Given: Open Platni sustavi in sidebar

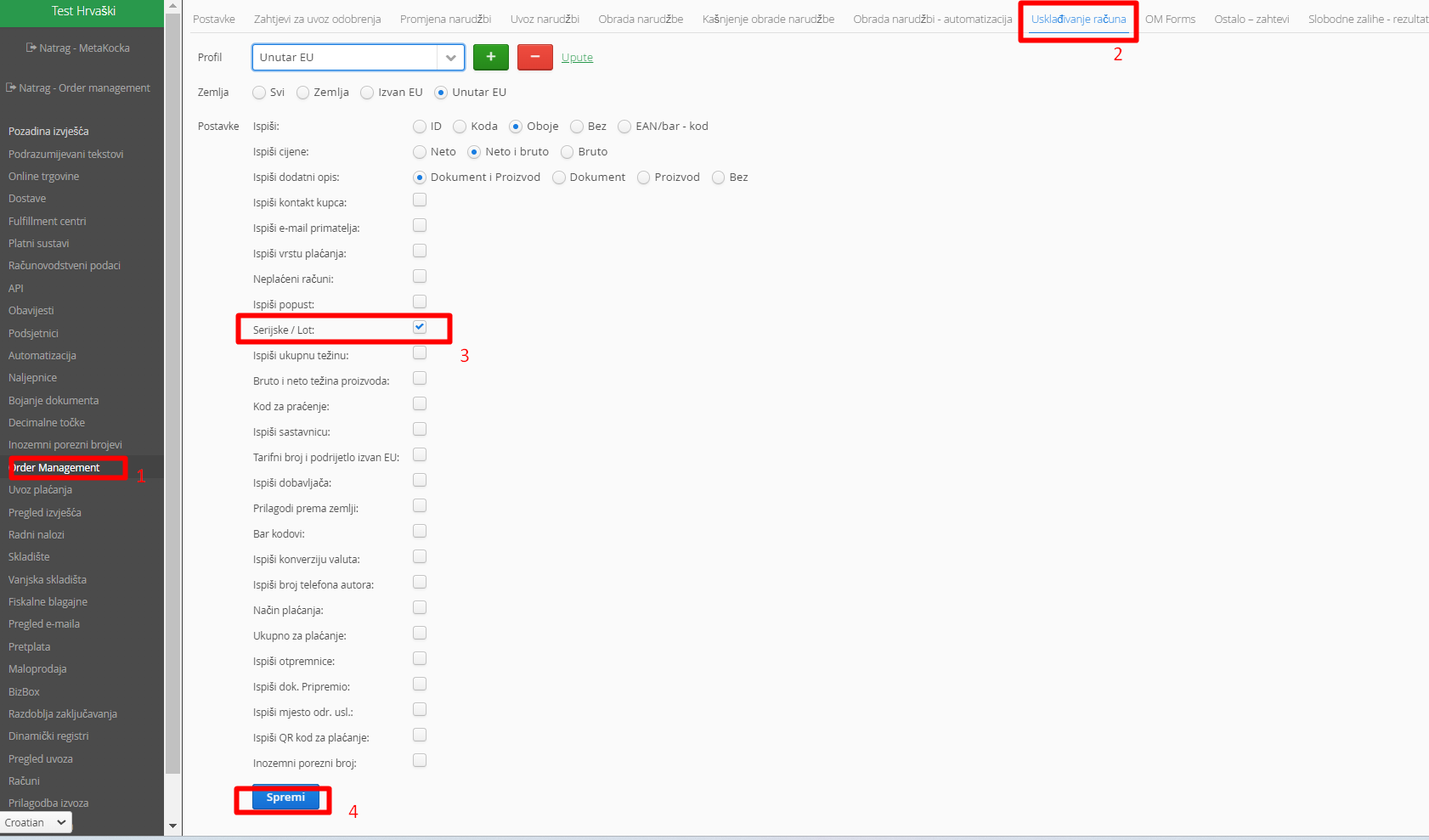Looking at the screenshot, I should (39, 244).
